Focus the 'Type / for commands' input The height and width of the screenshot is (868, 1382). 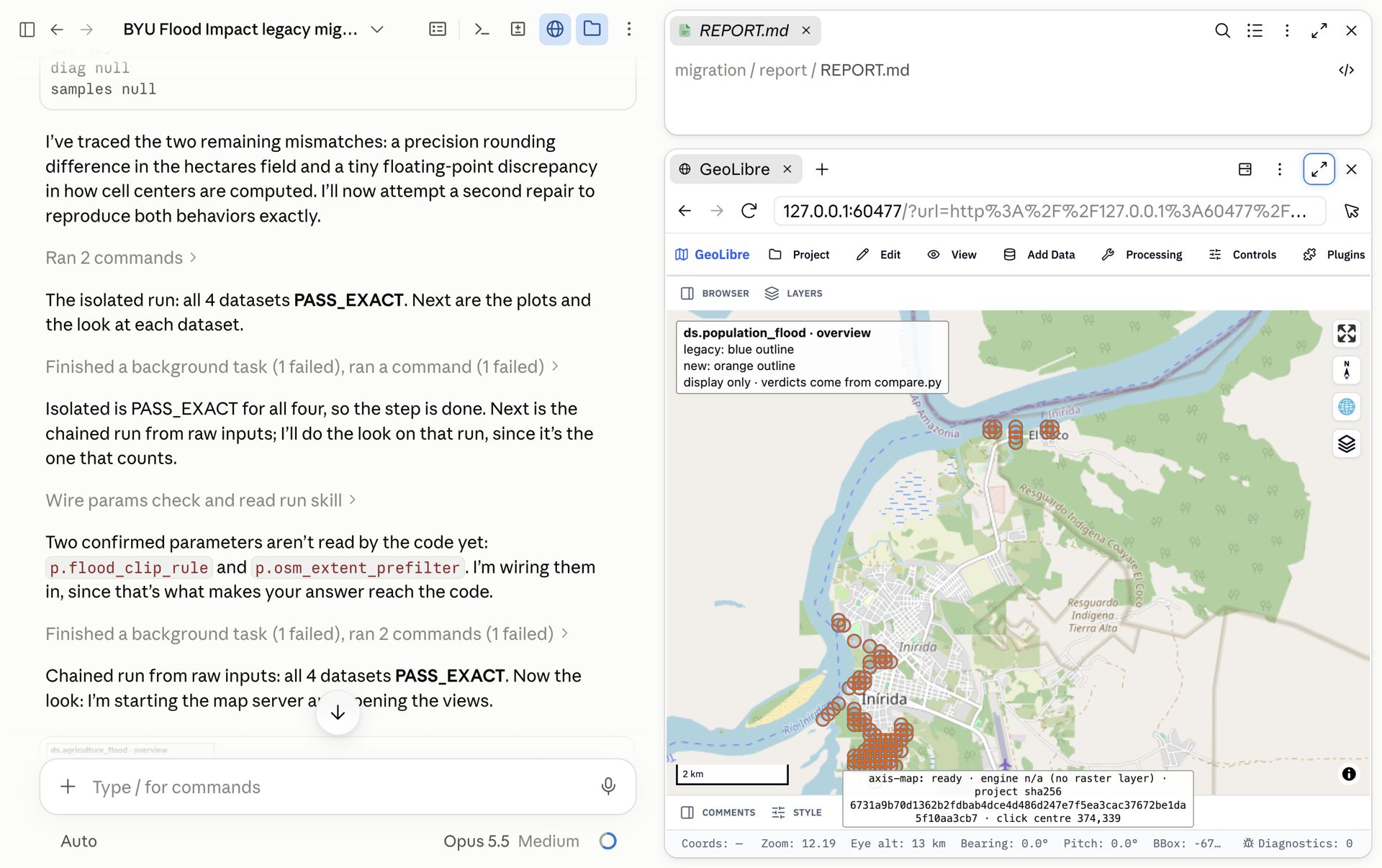point(338,787)
